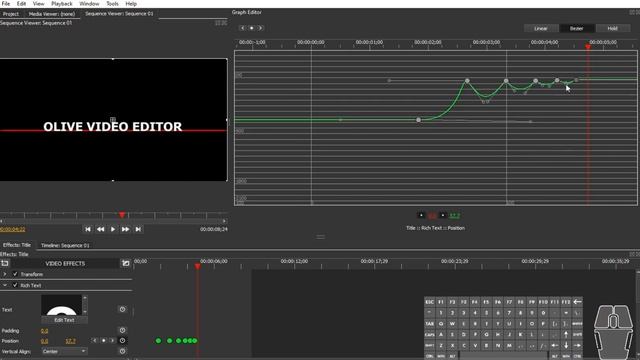This screenshot has height=360, width=640.
Task: Set keyframe interpolation to Linear
Action: (541, 28)
